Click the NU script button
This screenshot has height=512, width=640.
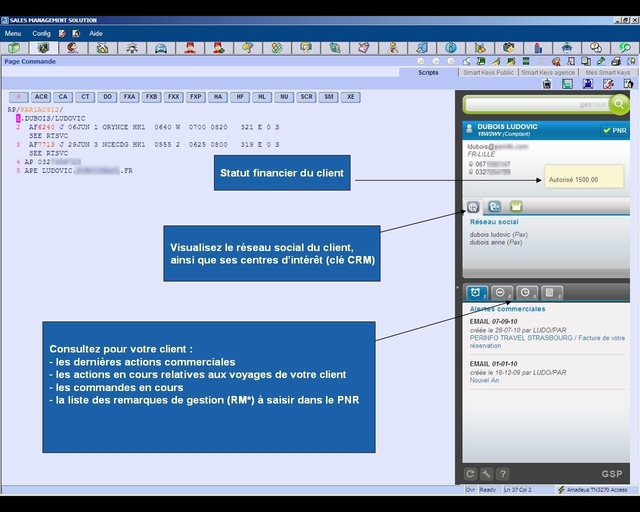284,97
